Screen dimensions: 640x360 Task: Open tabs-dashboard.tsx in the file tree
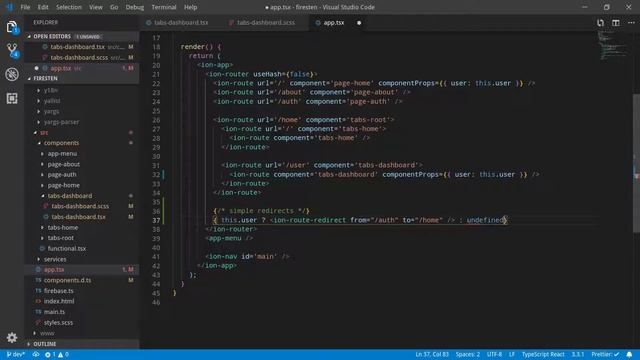78,217
